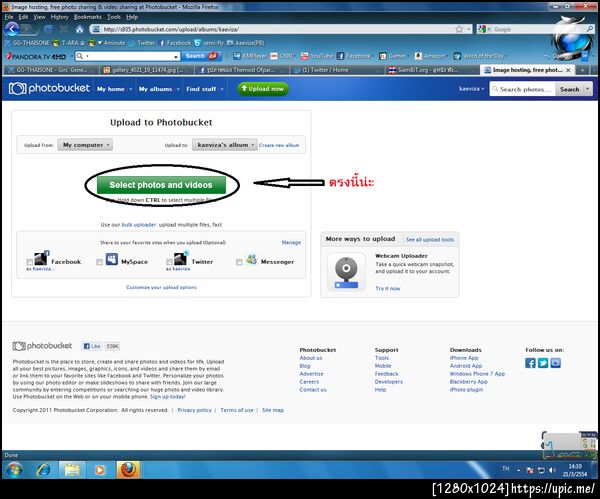Open the CNN toolbar bookmark

tap(274, 56)
